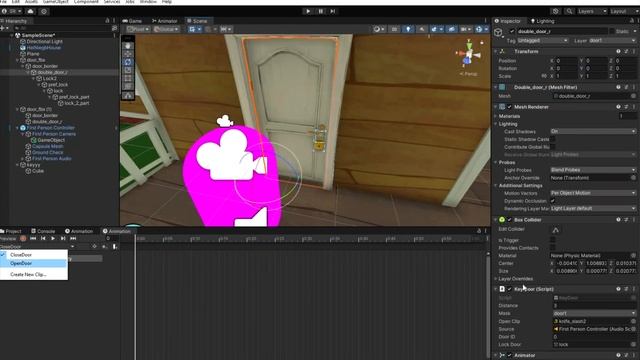Select the Scale tool in the scene
Image resolution: width=640 pixels, height=360 pixels.
128,70
